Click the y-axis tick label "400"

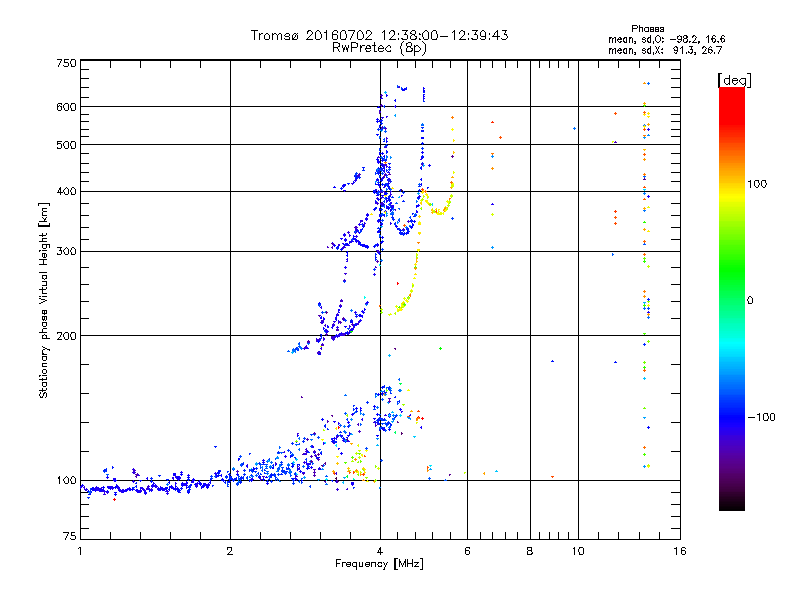click(x=66, y=191)
